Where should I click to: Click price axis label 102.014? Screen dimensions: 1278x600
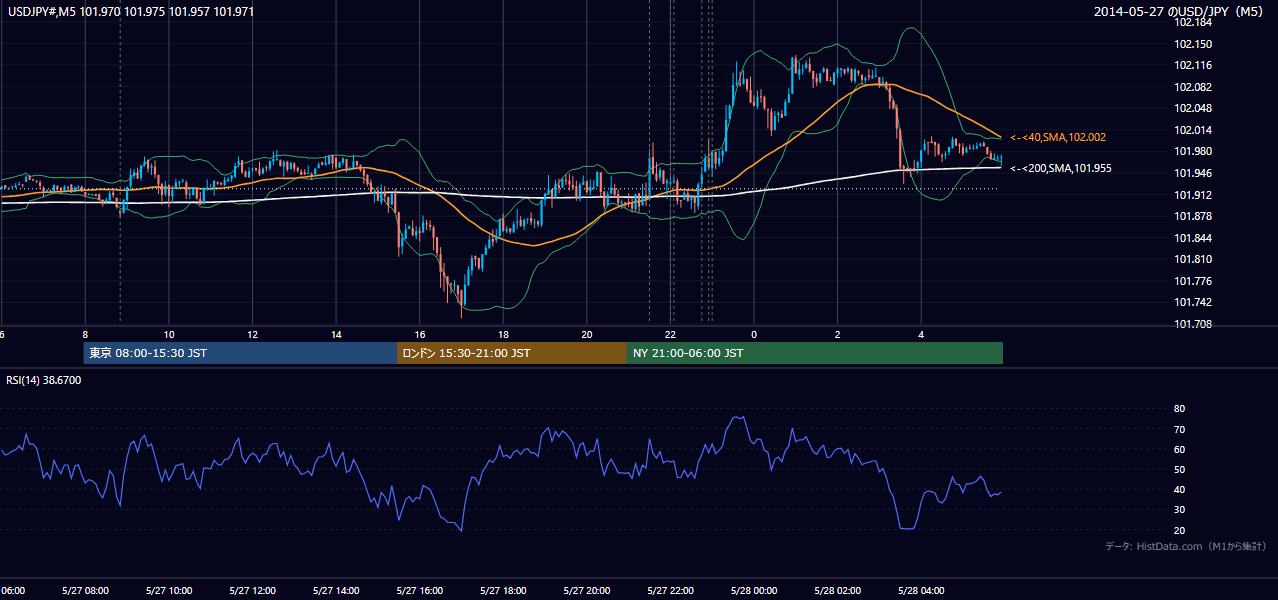tap(1194, 130)
